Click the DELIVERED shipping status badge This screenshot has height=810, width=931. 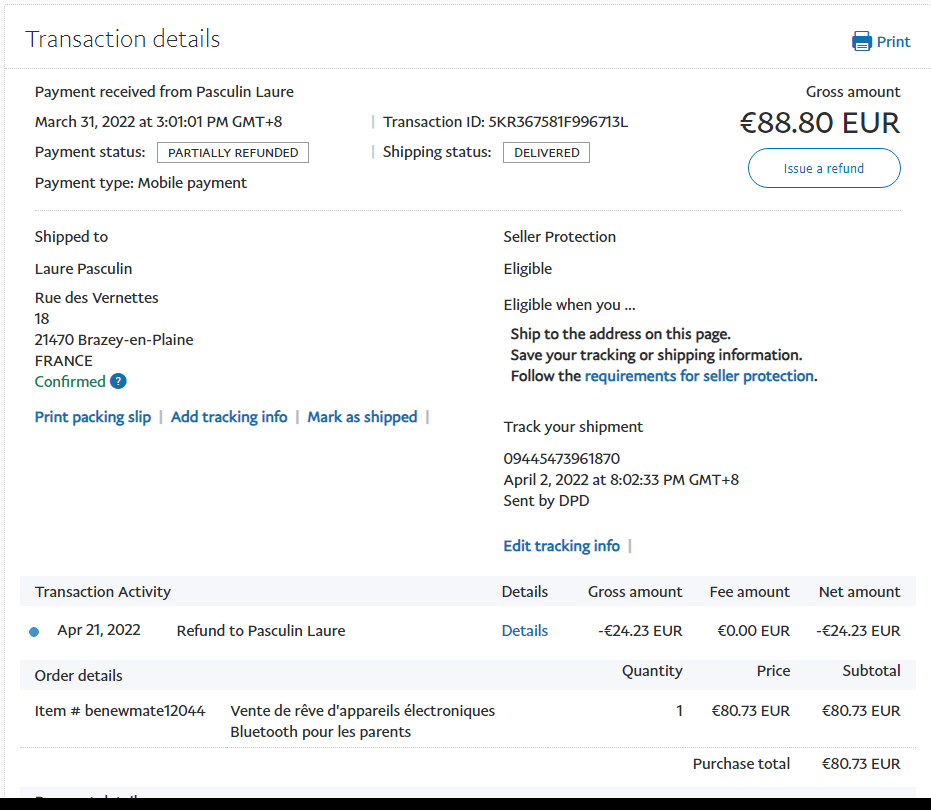(546, 153)
